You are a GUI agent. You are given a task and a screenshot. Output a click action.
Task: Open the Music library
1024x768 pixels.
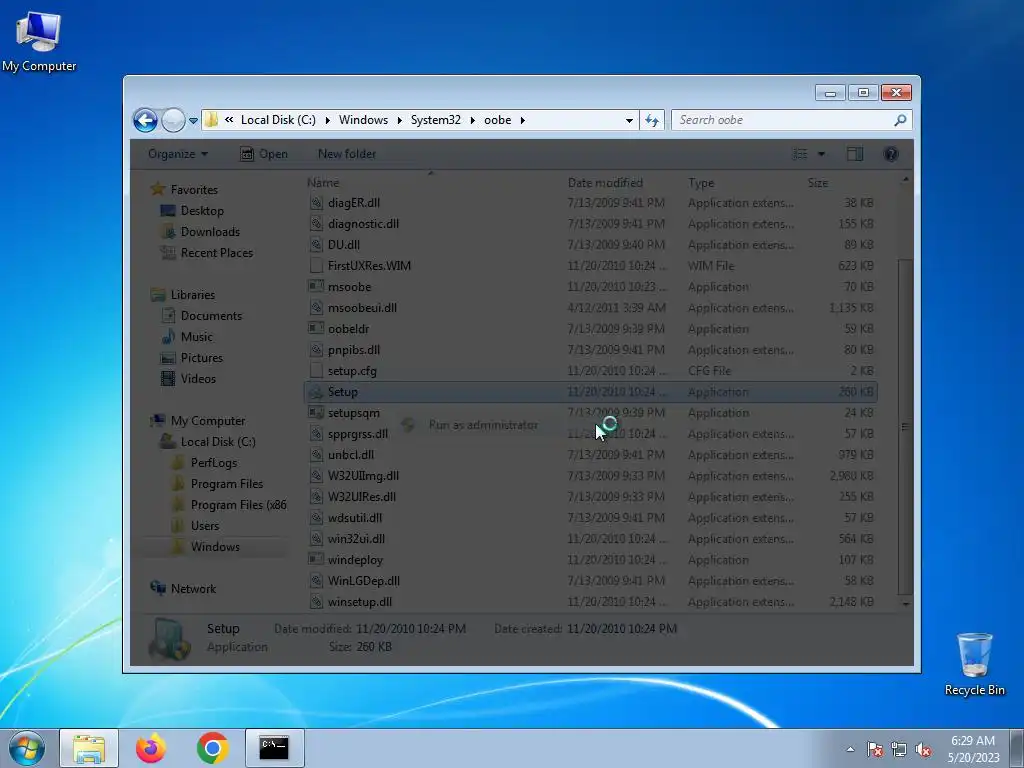point(197,337)
